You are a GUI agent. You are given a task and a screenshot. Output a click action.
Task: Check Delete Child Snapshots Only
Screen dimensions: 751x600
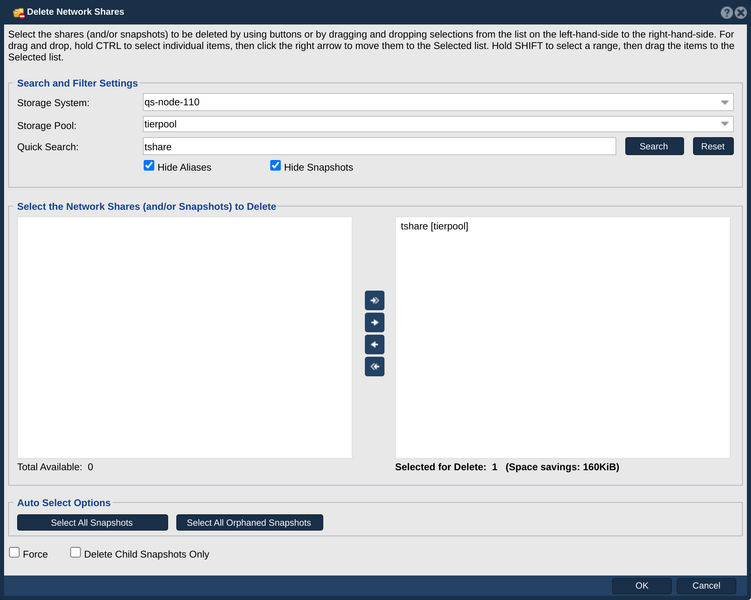tap(75, 553)
